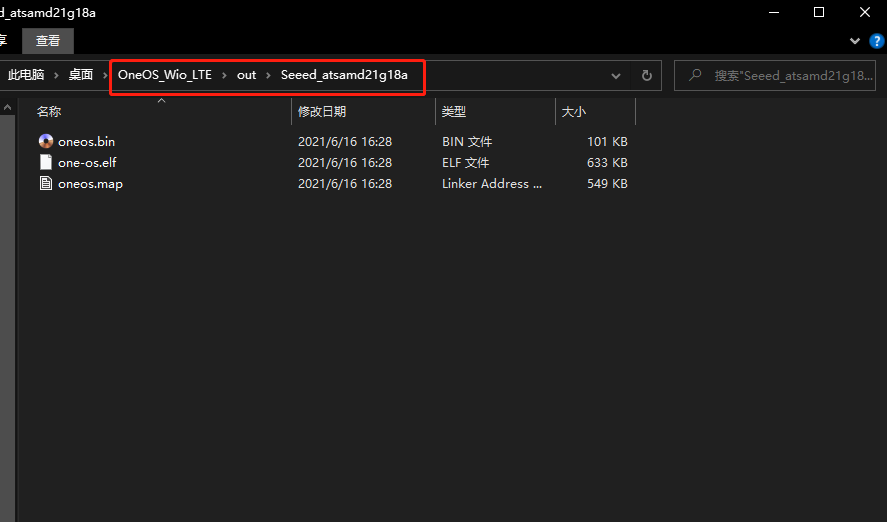
Task: Sort files by 大小 column
Action: 595,111
